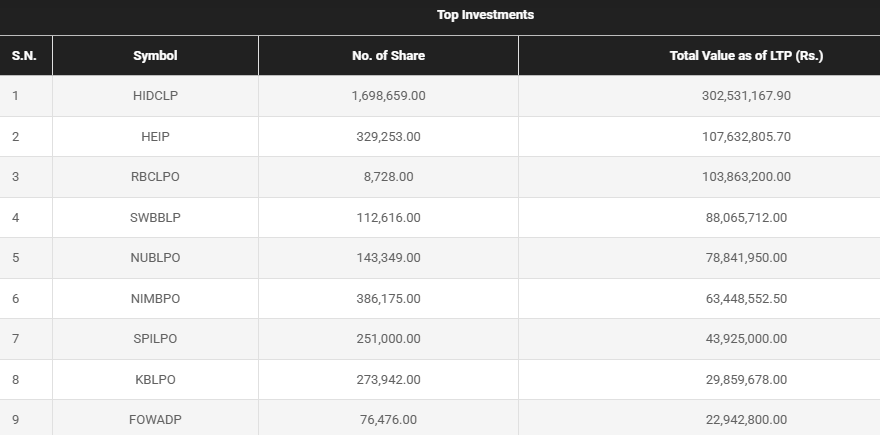Click the 8,728.00 share count cell

(388, 177)
